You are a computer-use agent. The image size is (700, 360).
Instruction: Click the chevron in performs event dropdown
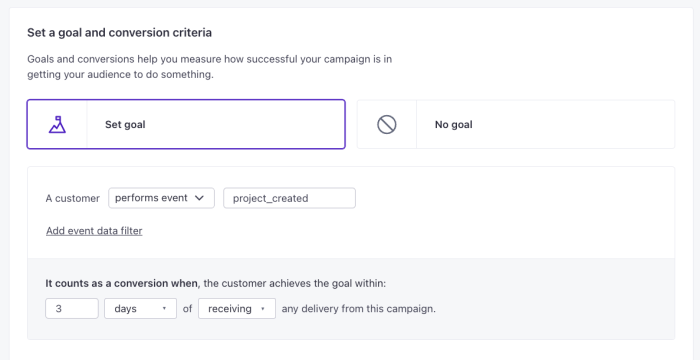[x=200, y=198]
